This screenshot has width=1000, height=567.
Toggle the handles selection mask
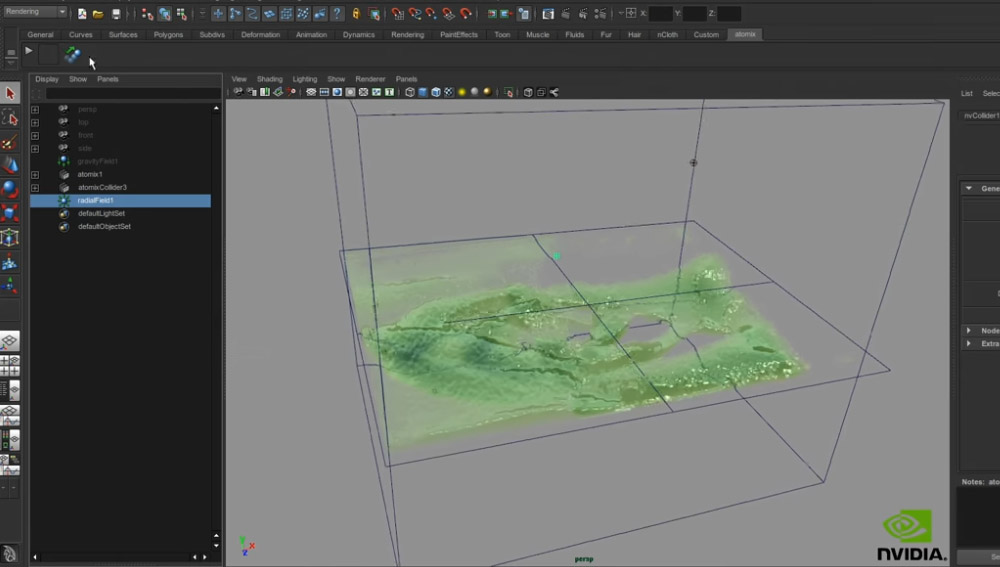tap(218, 13)
